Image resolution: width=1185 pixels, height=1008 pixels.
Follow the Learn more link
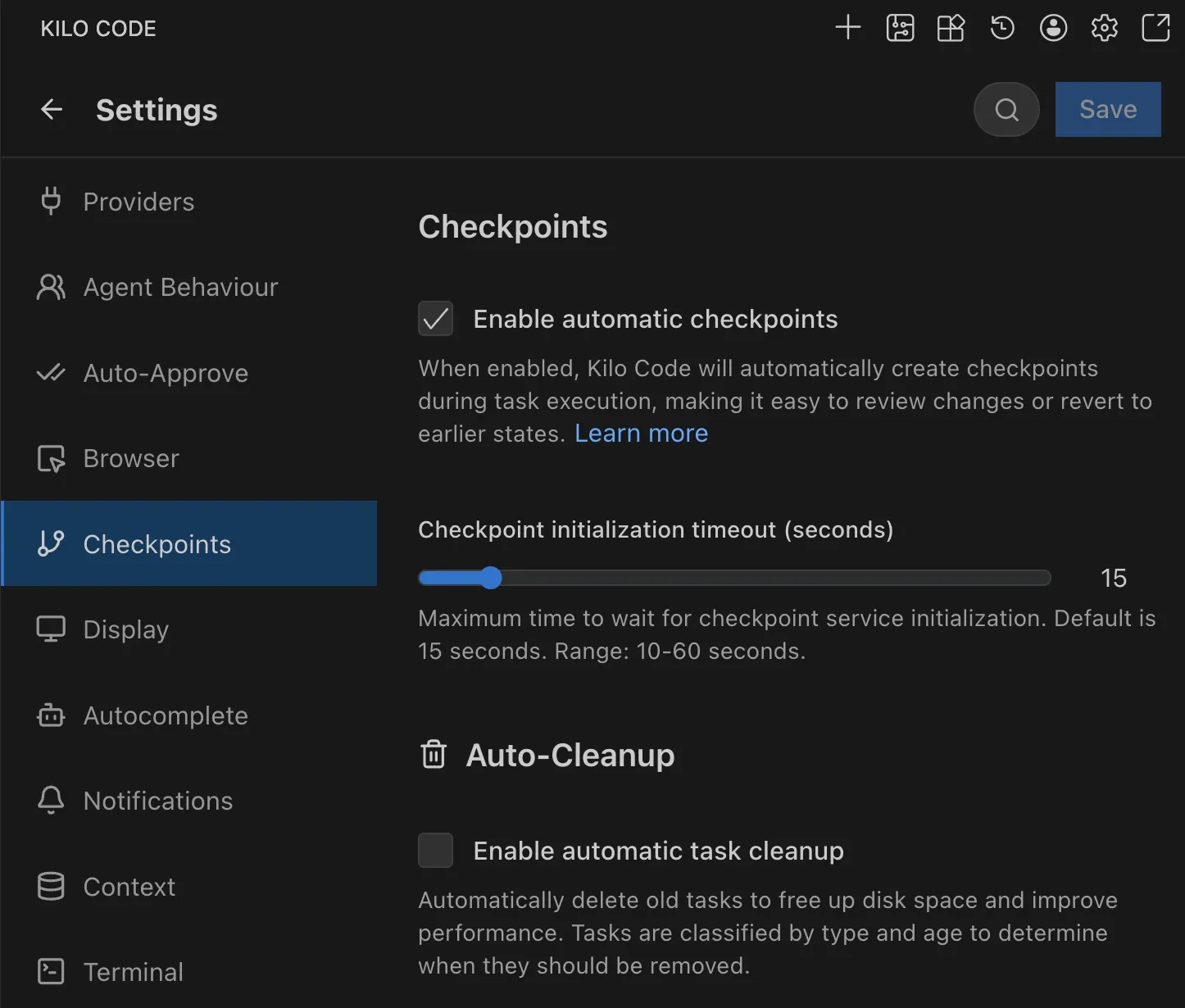click(x=641, y=433)
